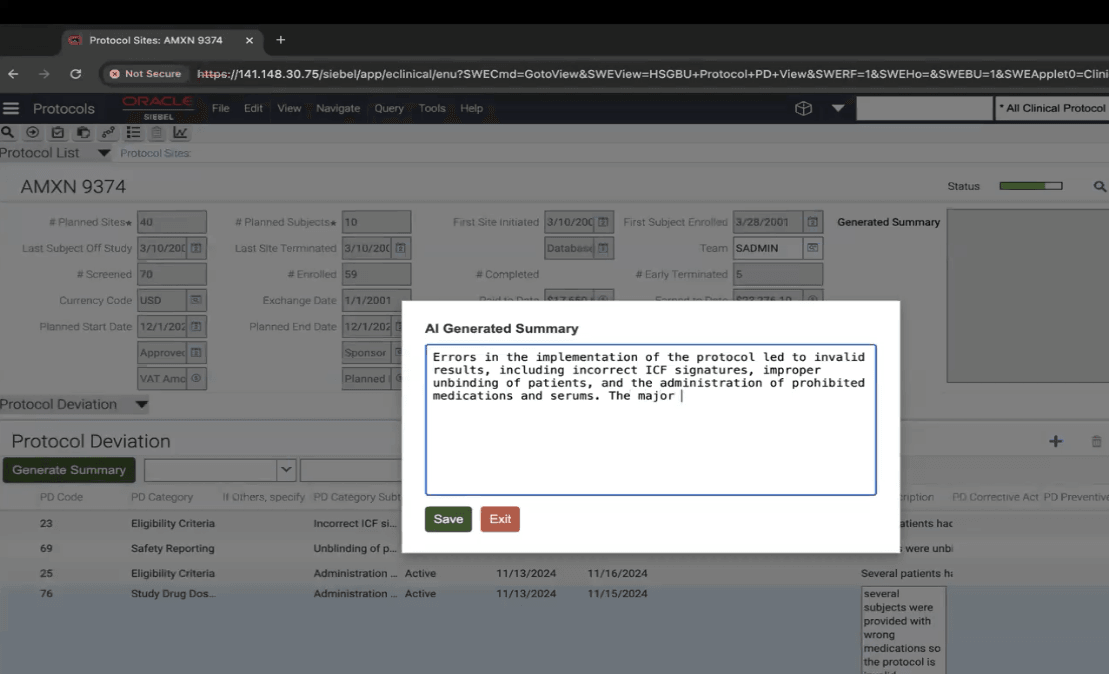Sort by PD Category column header

click(x=162, y=497)
